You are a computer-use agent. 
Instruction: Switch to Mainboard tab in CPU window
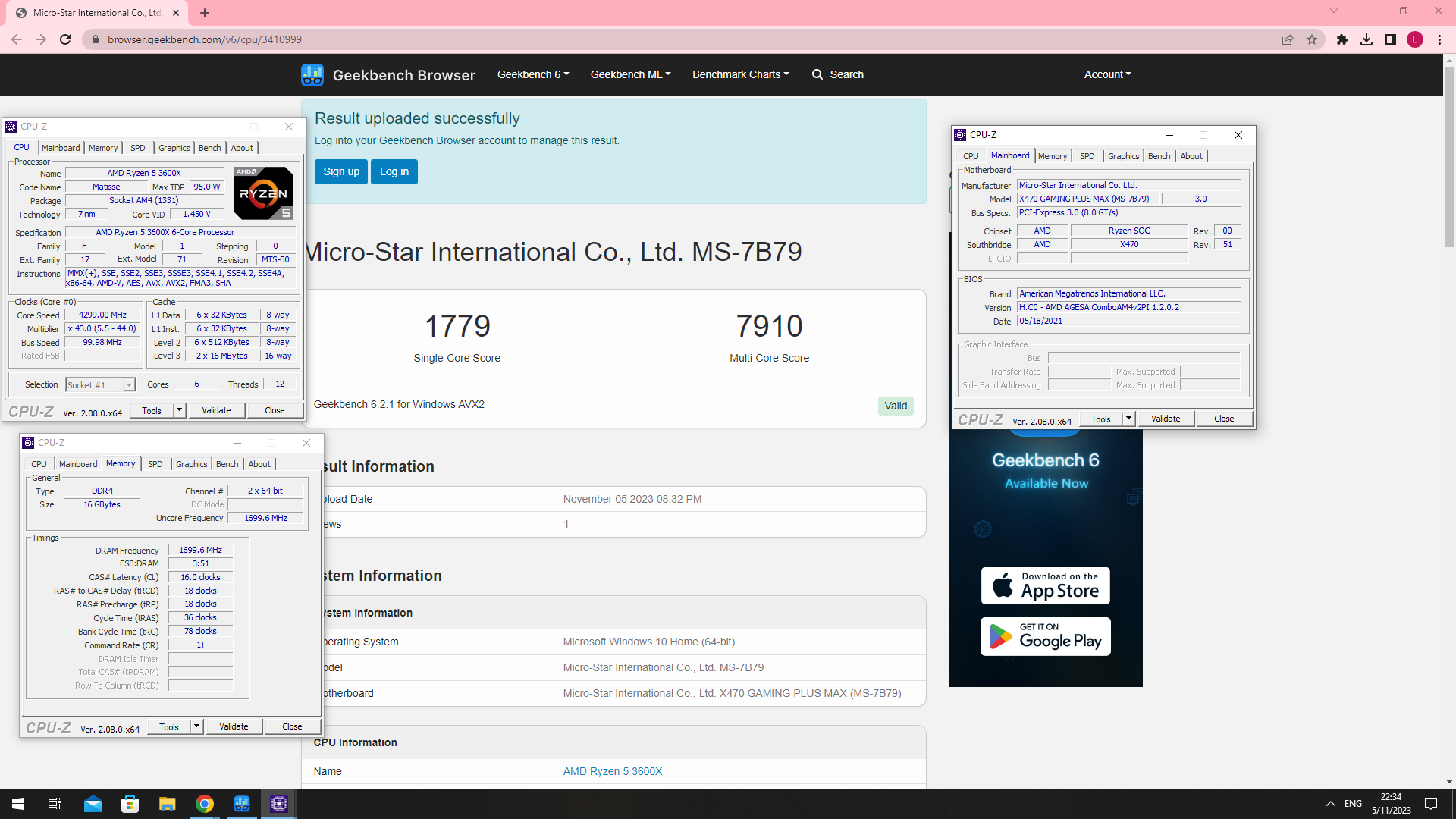click(61, 148)
